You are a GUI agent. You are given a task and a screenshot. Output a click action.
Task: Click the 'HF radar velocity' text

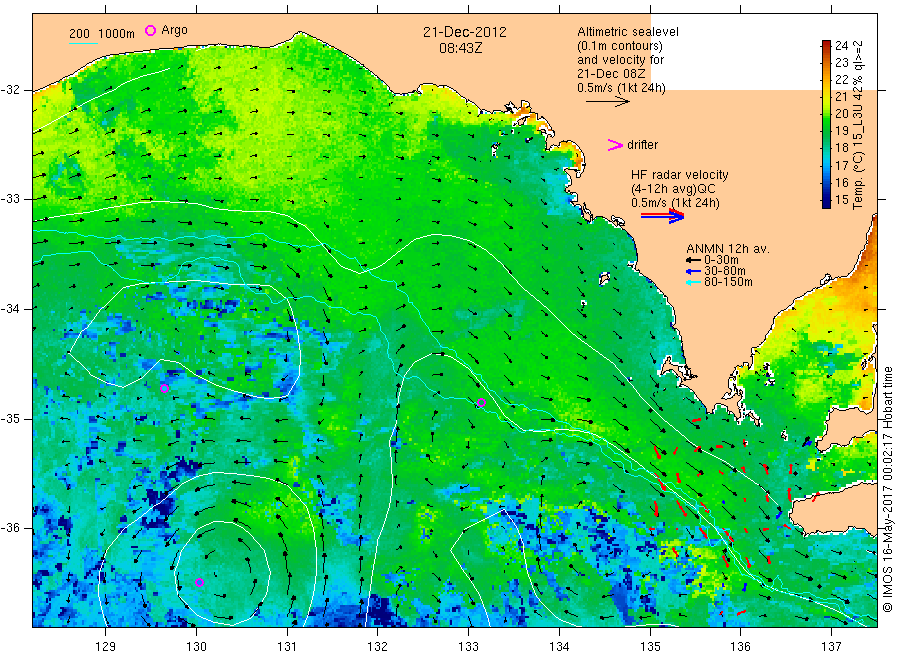click(x=680, y=174)
